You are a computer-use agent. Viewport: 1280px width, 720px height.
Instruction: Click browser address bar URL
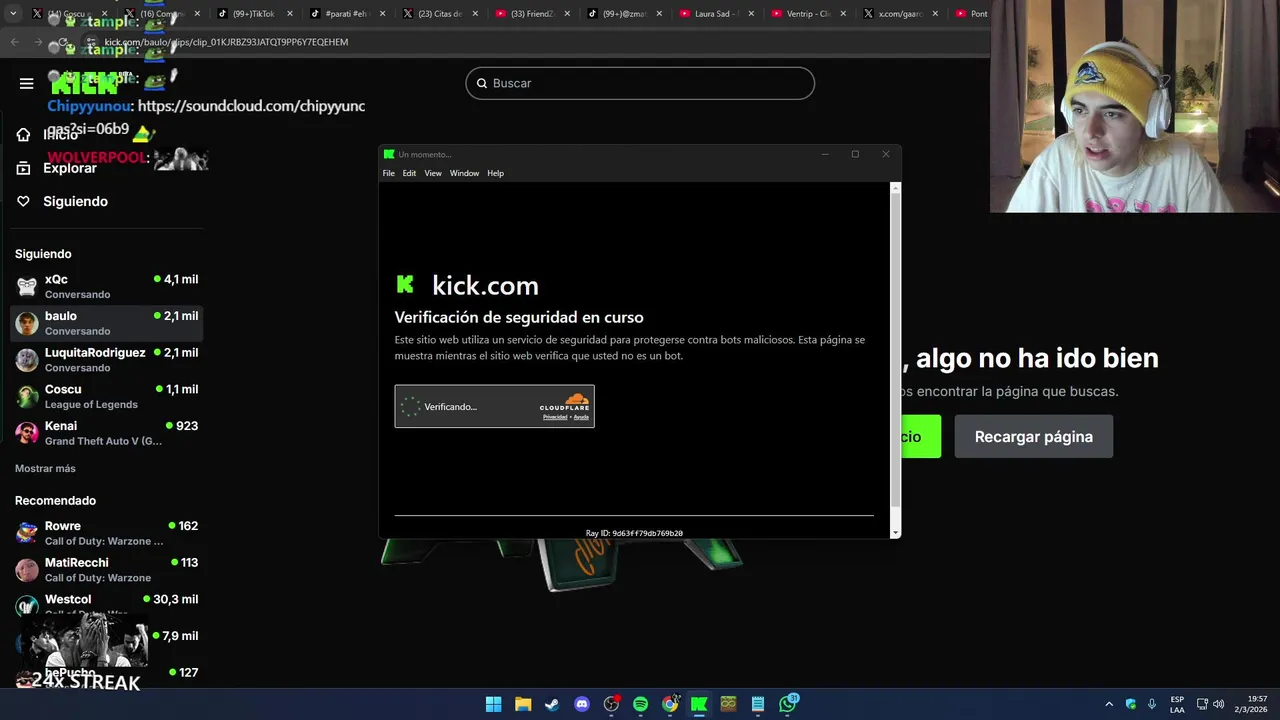point(226,42)
